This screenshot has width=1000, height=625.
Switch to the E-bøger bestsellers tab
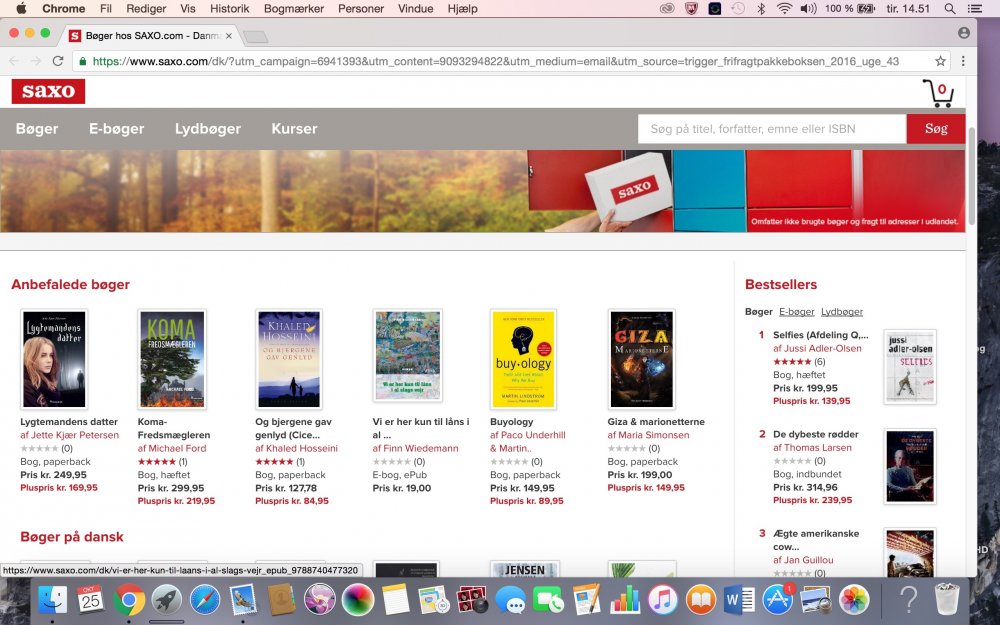pos(797,311)
